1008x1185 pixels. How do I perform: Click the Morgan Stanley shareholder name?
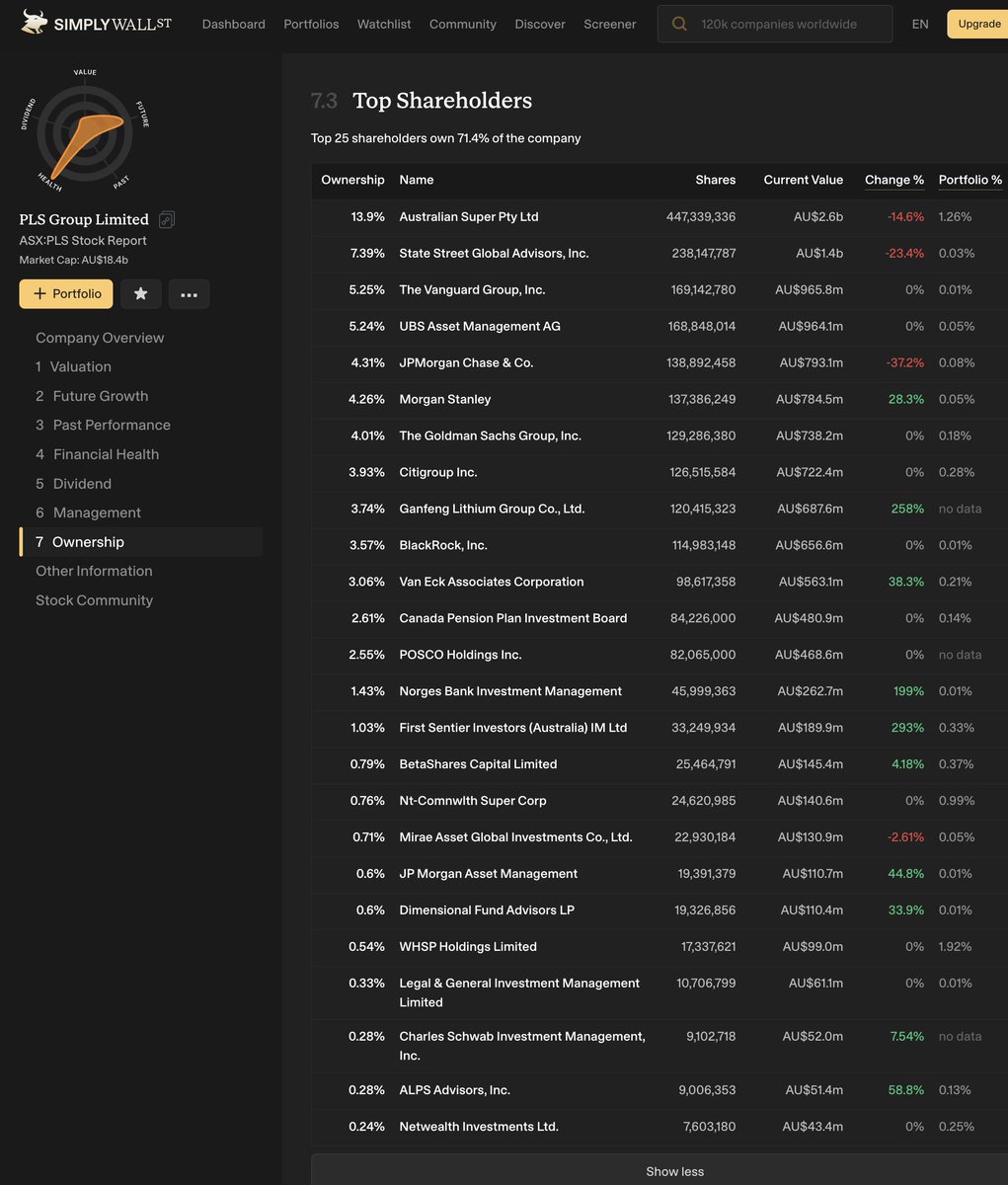click(x=445, y=399)
